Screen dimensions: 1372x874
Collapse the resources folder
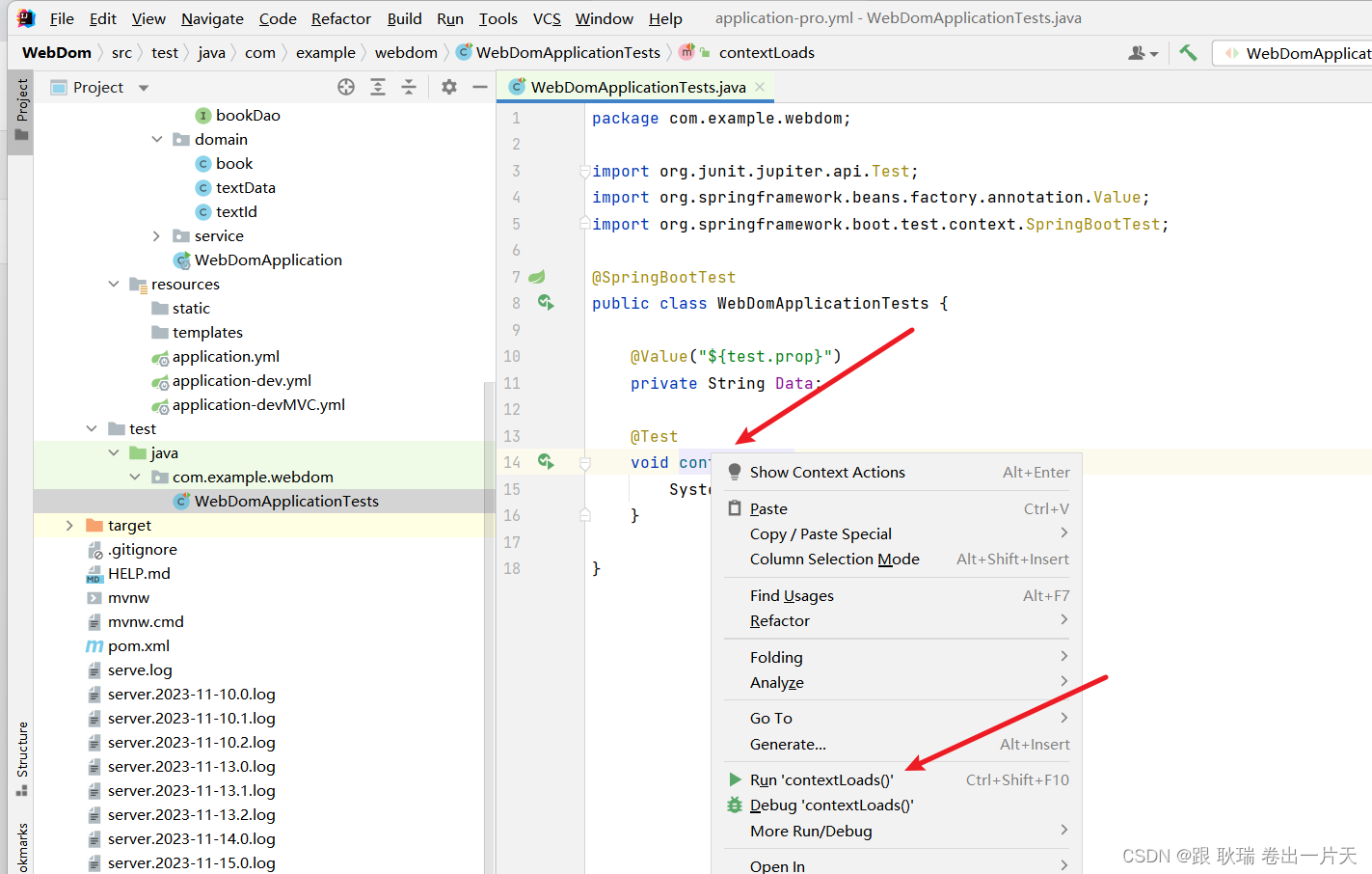point(114,284)
